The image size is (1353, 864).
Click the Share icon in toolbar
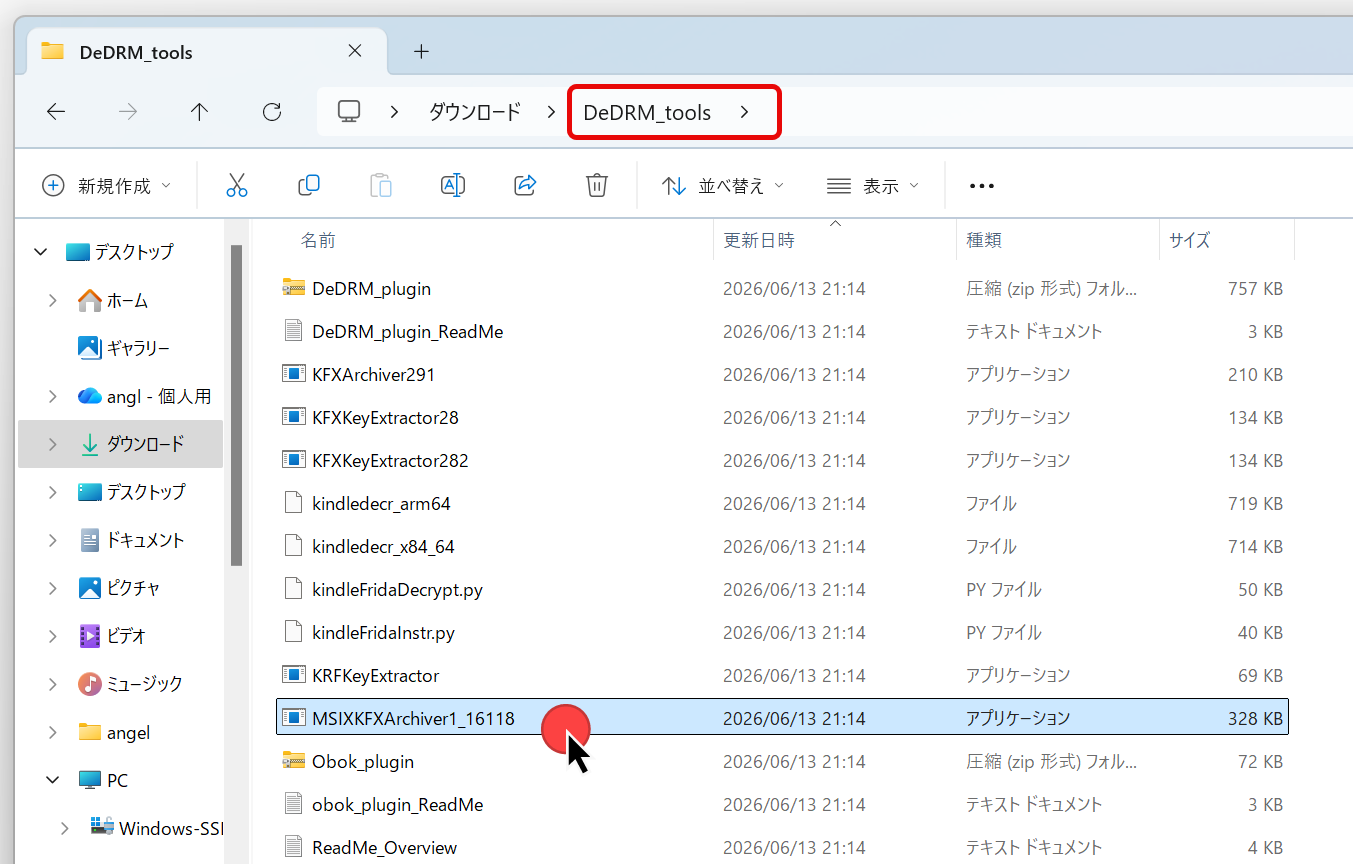(x=525, y=185)
